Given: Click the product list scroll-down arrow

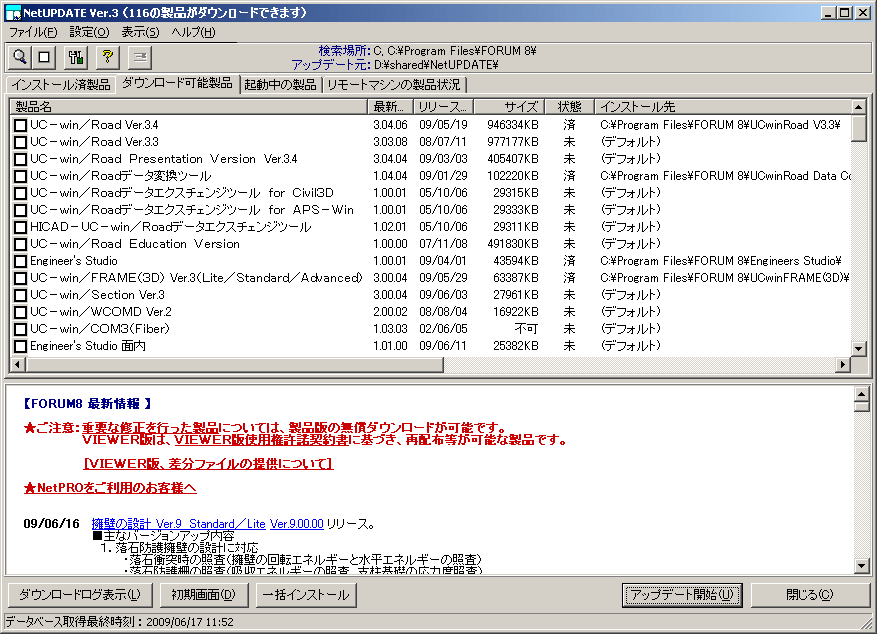Looking at the screenshot, I should pyautogui.click(x=859, y=349).
